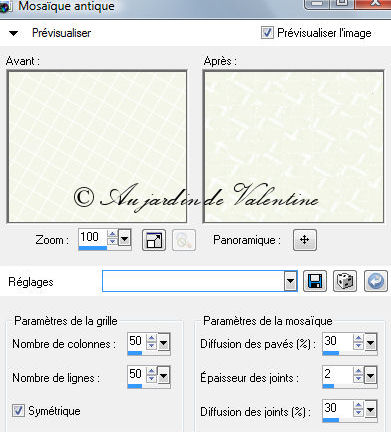Viewport: 391px width, 432px height.
Task: Step Diffusion des pavés spinner arrows
Action: [359, 342]
